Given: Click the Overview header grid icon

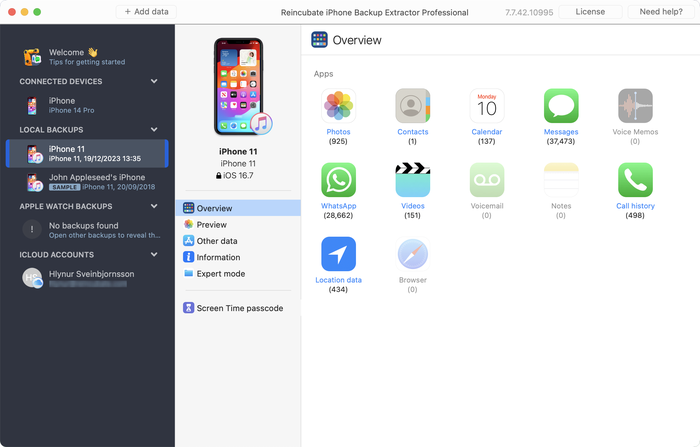Looking at the screenshot, I should click(x=319, y=40).
